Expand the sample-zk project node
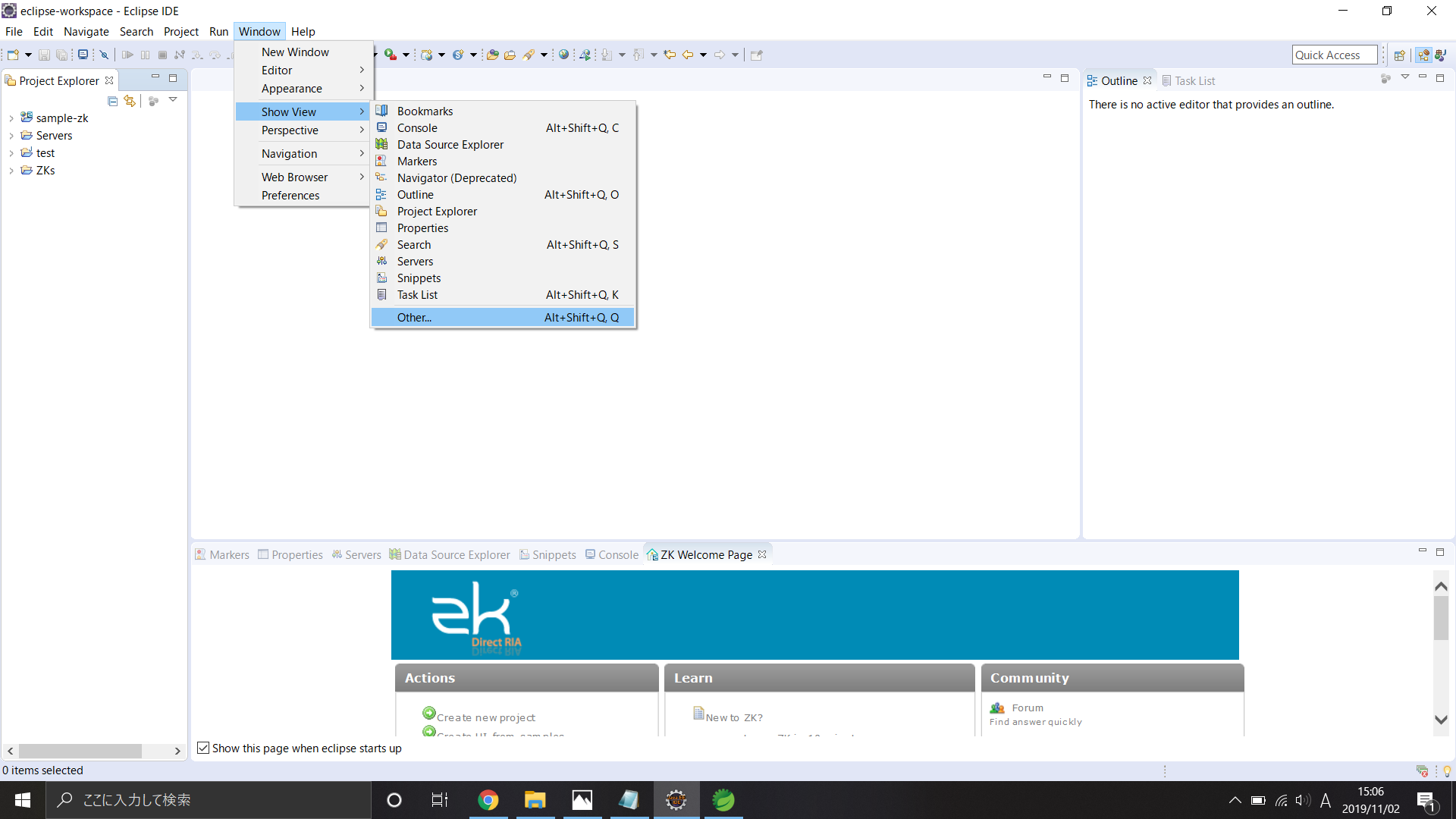1456x819 pixels. [x=11, y=118]
